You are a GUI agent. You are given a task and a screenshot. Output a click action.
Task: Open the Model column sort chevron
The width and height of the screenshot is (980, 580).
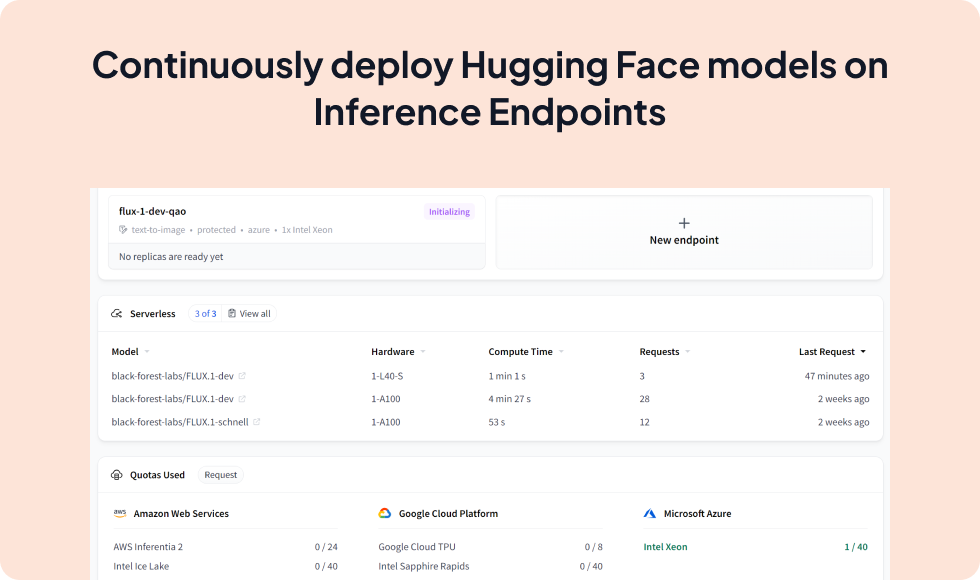tap(147, 351)
